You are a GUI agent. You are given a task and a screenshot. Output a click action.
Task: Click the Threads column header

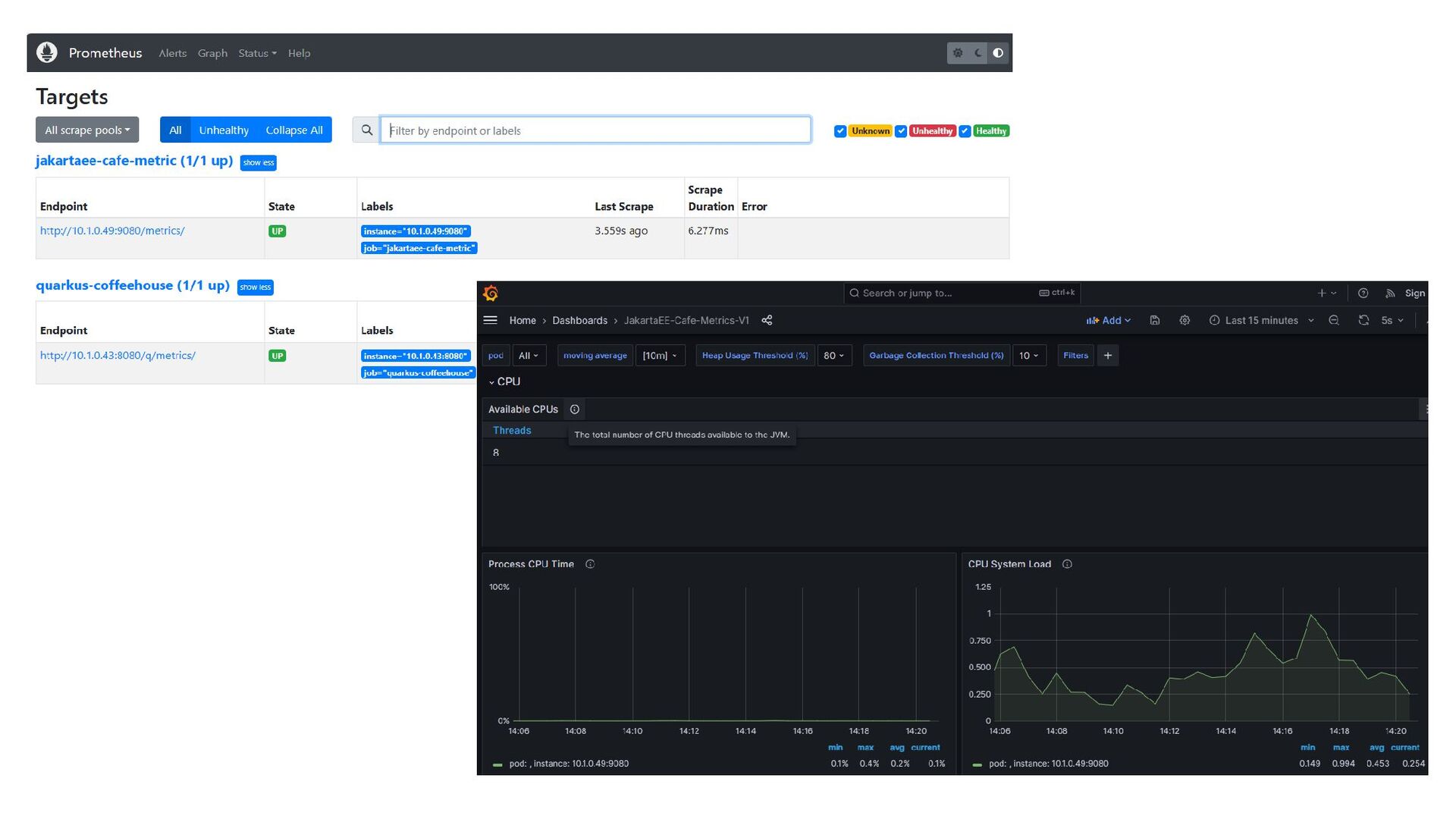coord(512,430)
